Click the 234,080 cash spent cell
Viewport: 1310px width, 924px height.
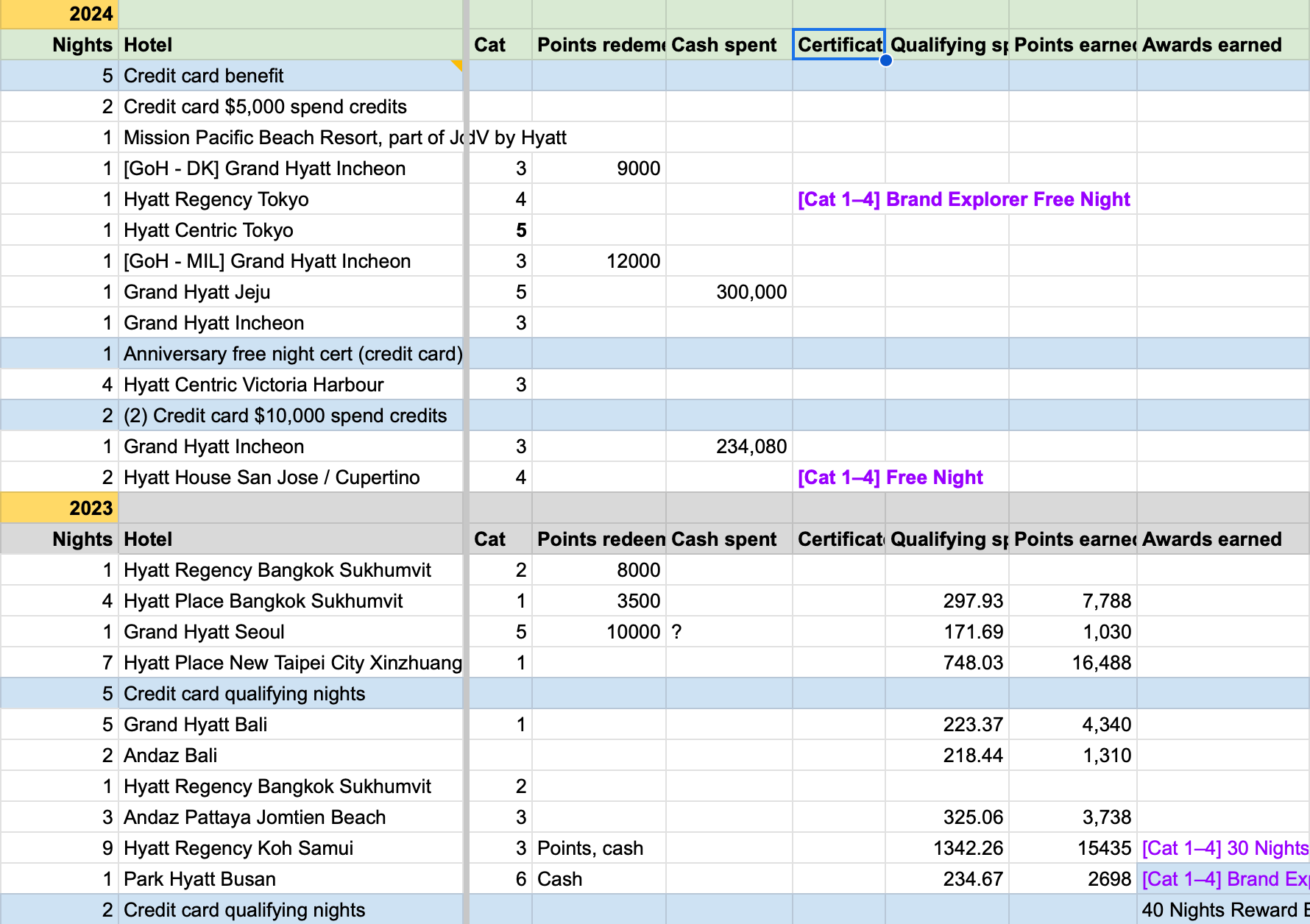(729, 447)
